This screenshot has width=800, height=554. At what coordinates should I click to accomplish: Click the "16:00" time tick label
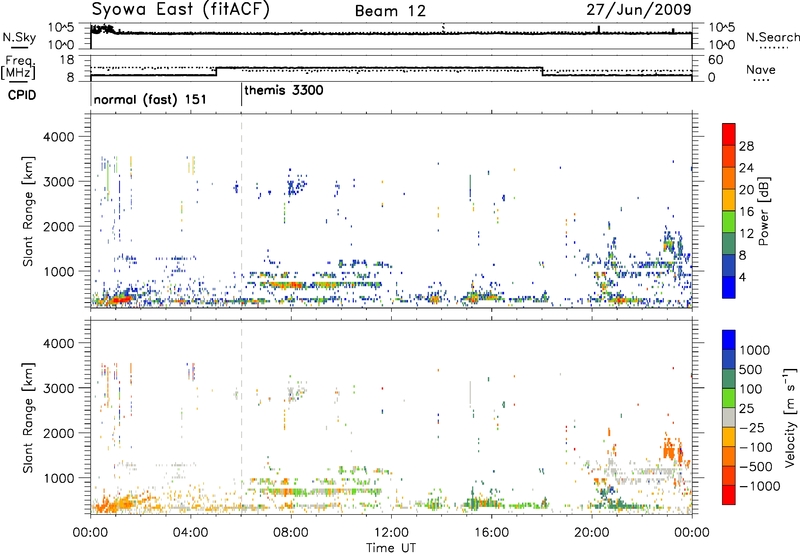pyautogui.click(x=491, y=533)
